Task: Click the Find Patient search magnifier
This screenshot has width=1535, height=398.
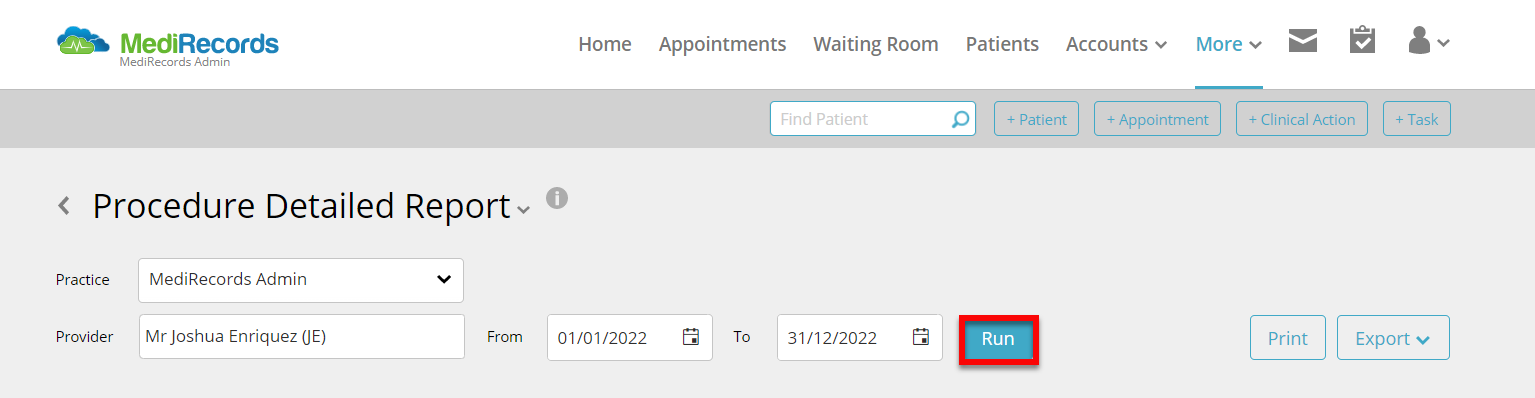Action: pos(960,119)
